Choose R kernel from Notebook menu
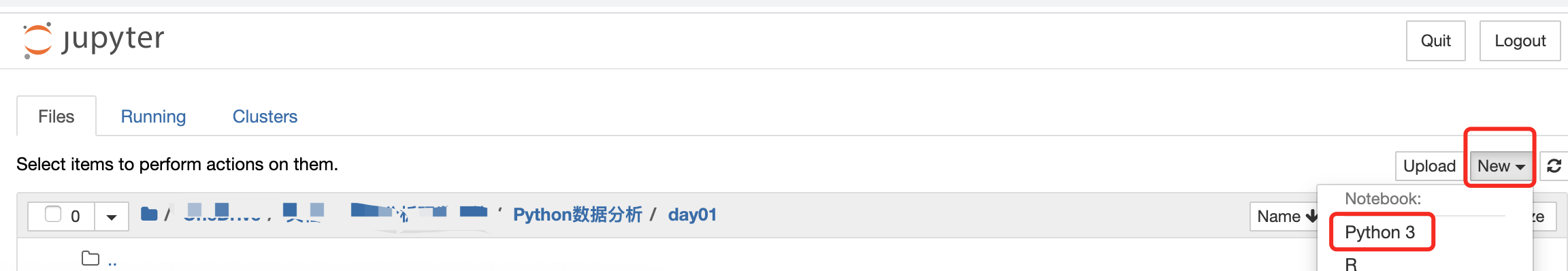This screenshot has height=271, width=1568. [1351, 264]
